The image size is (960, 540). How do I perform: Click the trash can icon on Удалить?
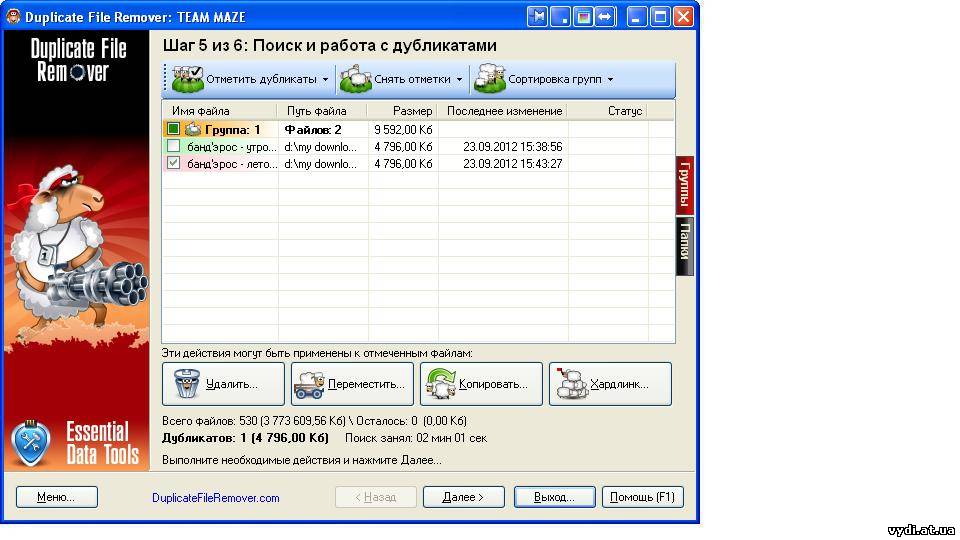tap(187, 384)
